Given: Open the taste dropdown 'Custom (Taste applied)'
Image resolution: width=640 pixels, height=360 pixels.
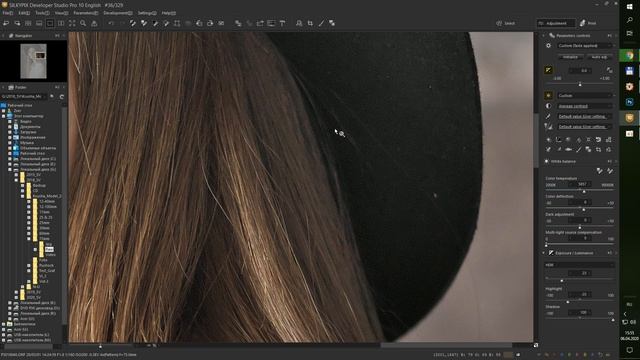Looking at the screenshot, I should [x=584, y=46].
